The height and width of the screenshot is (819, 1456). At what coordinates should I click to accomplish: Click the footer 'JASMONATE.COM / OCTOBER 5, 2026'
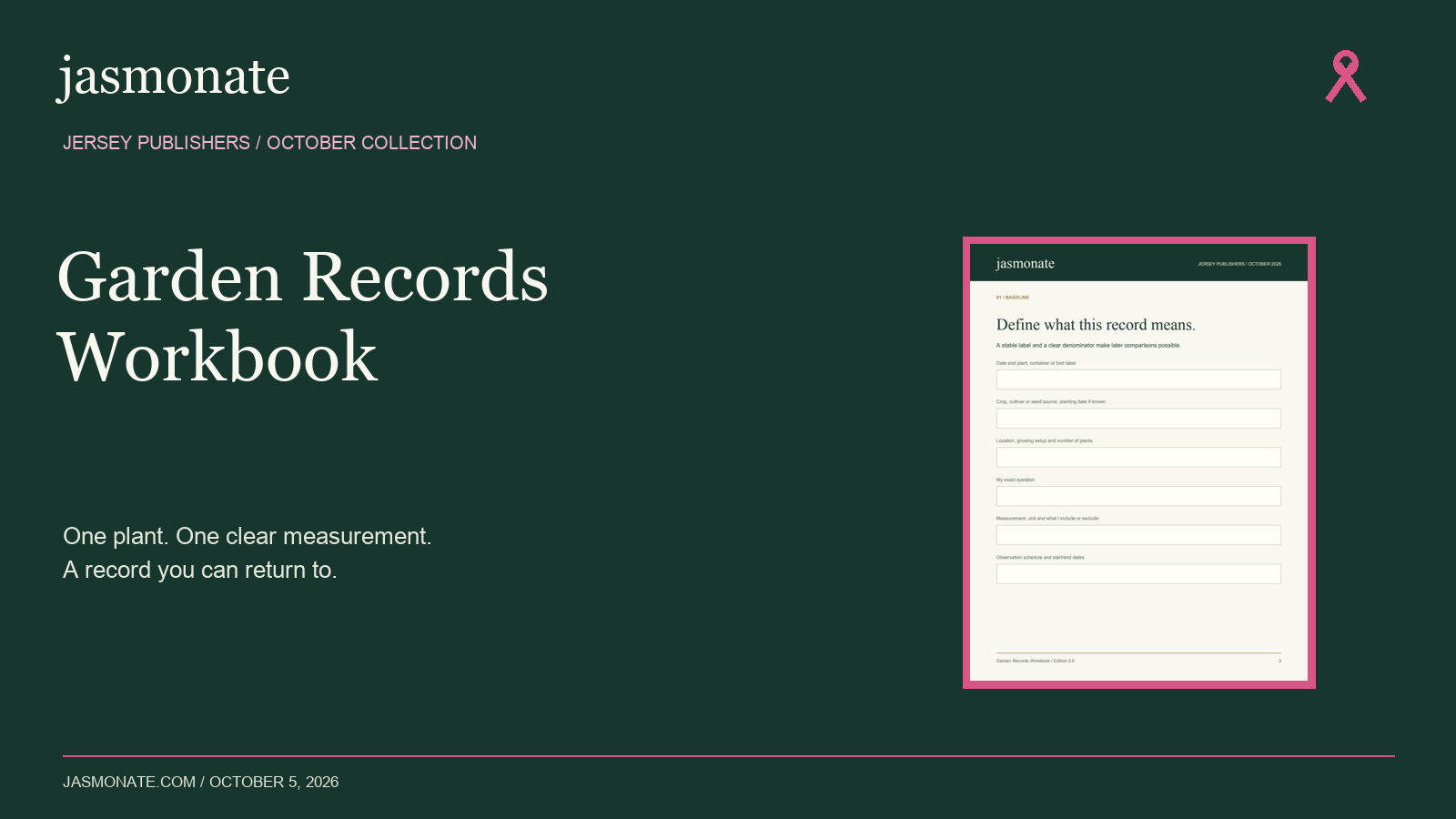click(x=201, y=782)
